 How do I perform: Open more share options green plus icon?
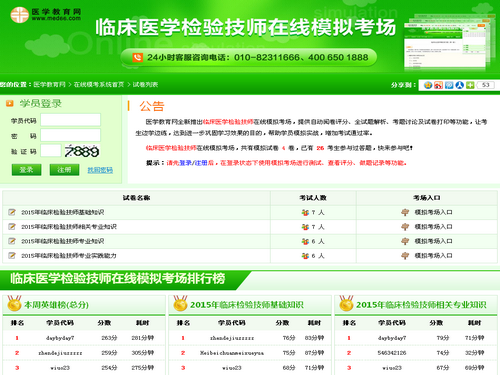click(470, 85)
